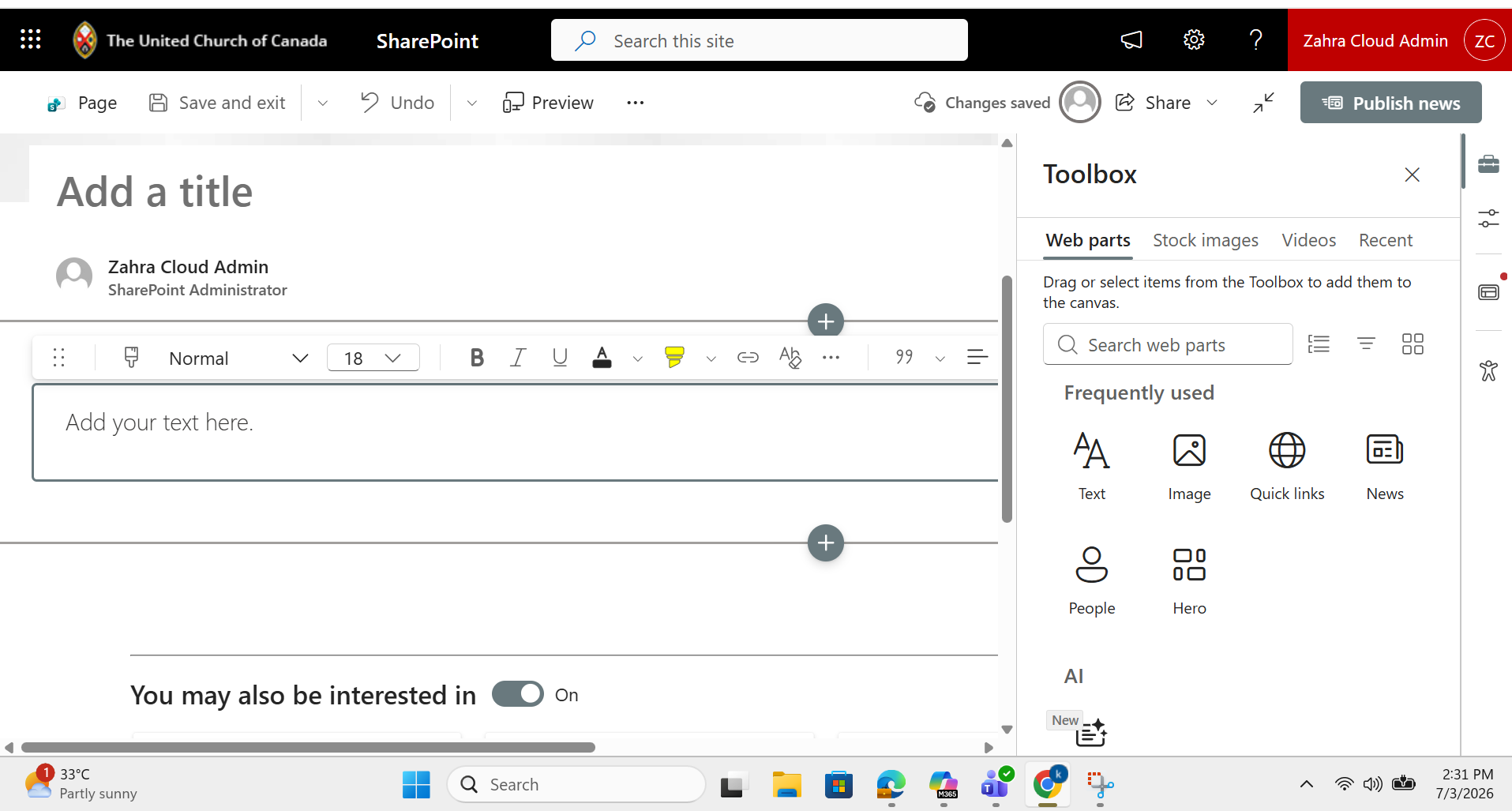This screenshot has width=1512, height=811.
Task: Toggle bold formatting
Action: point(477,358)
